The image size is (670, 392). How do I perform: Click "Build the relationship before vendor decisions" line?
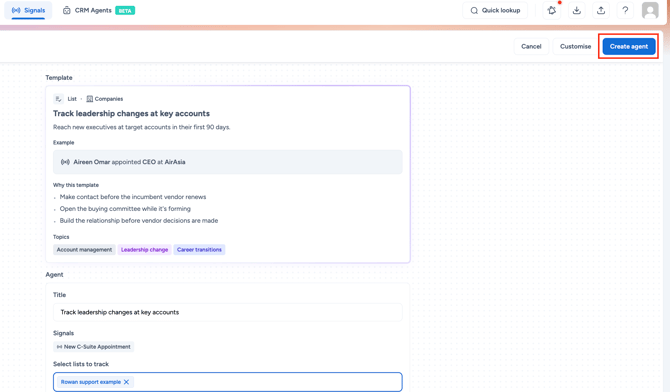139,221
